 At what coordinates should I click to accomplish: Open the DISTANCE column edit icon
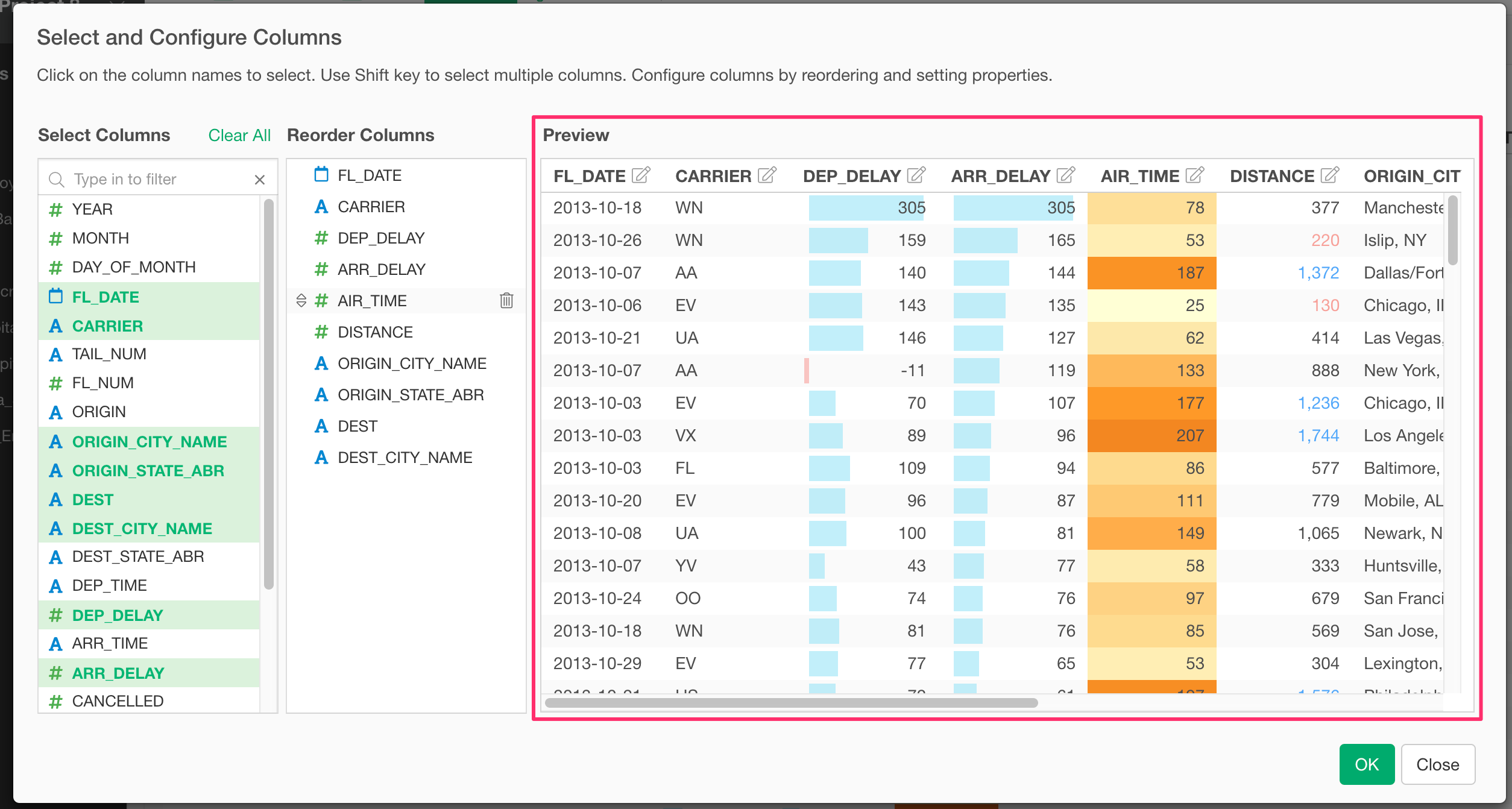click(1329, 175)
